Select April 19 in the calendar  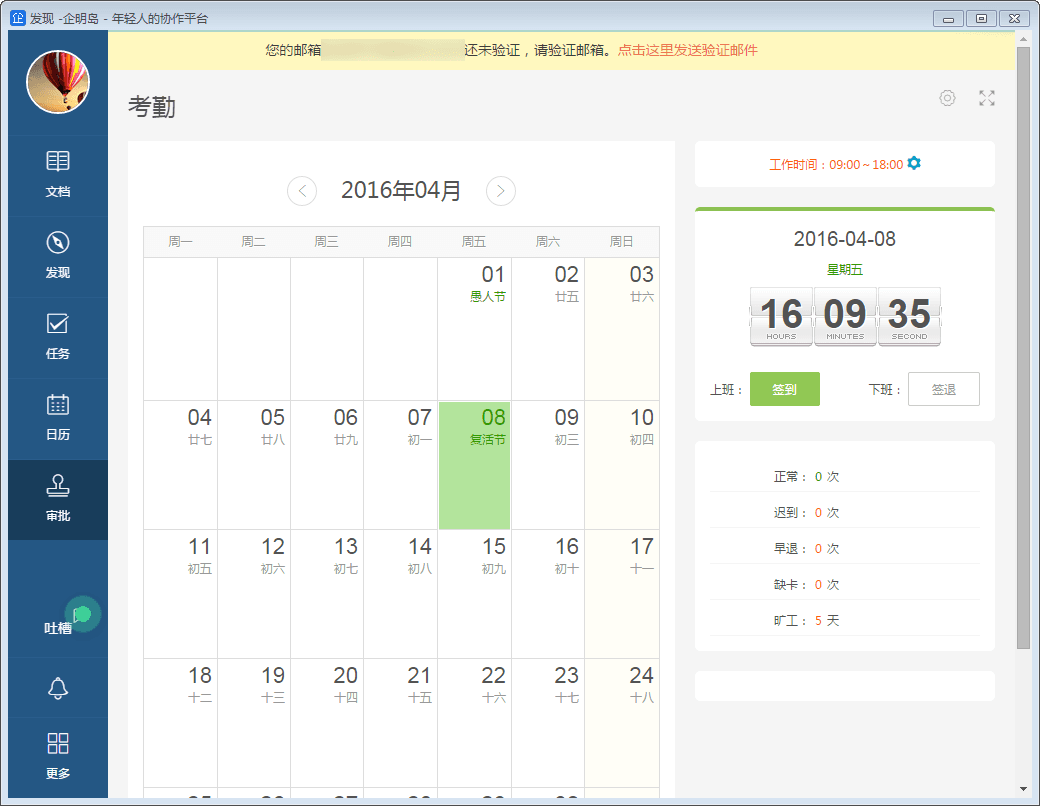tap(254, 723)
